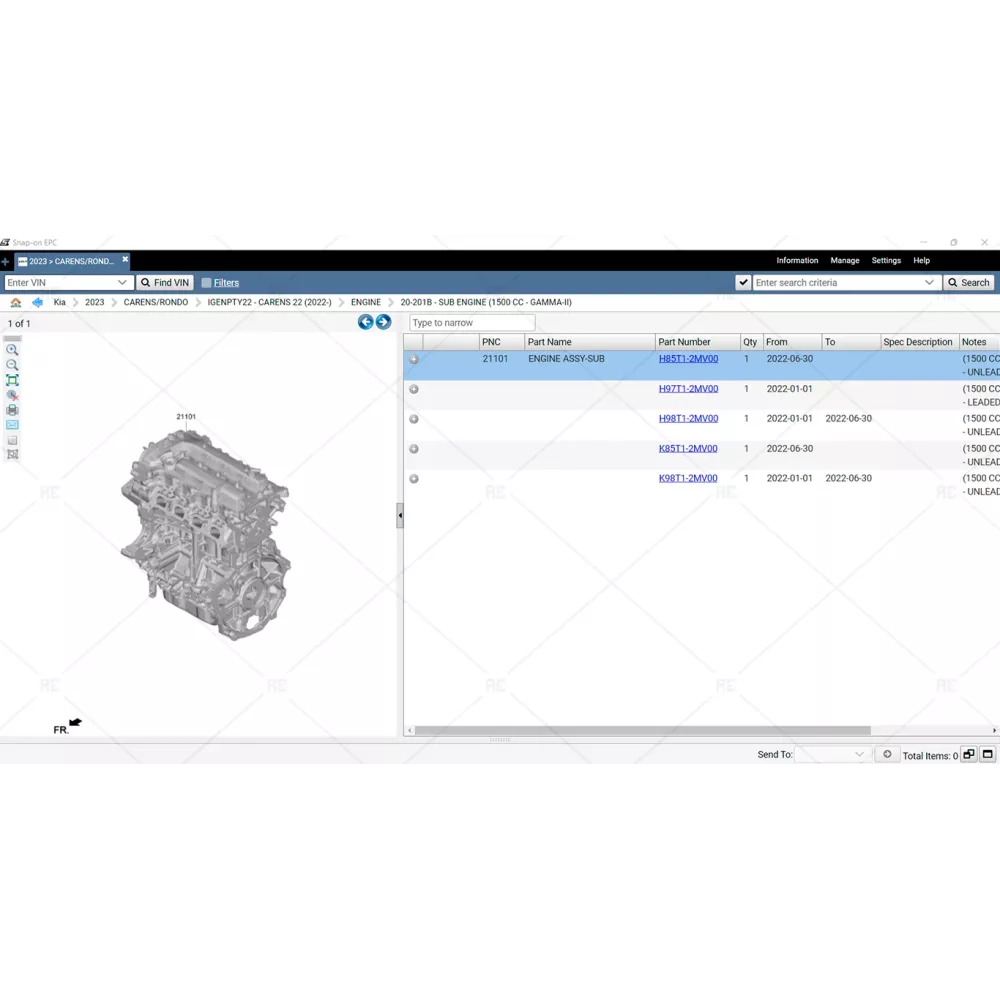Open part number link K85T1-2MV00
1000x1000 pixels.
tap(688, 449)
